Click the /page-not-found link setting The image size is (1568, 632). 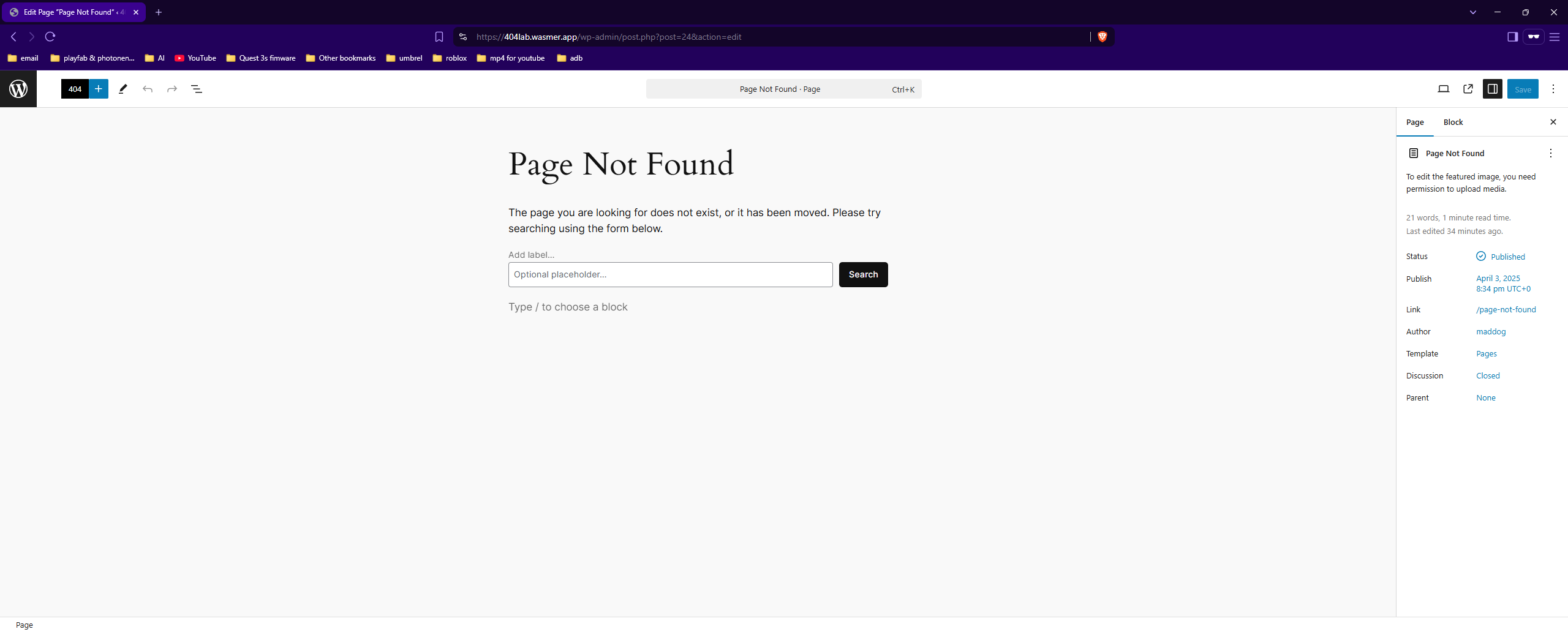(x=1506, y=309)
